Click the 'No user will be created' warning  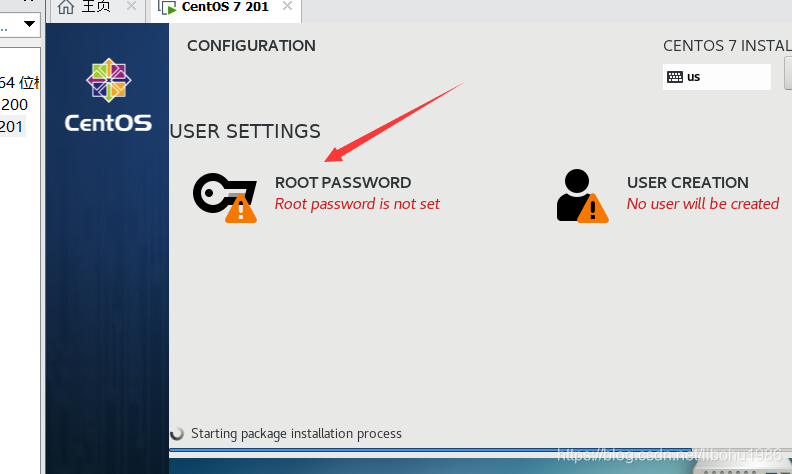pos(702,204)
